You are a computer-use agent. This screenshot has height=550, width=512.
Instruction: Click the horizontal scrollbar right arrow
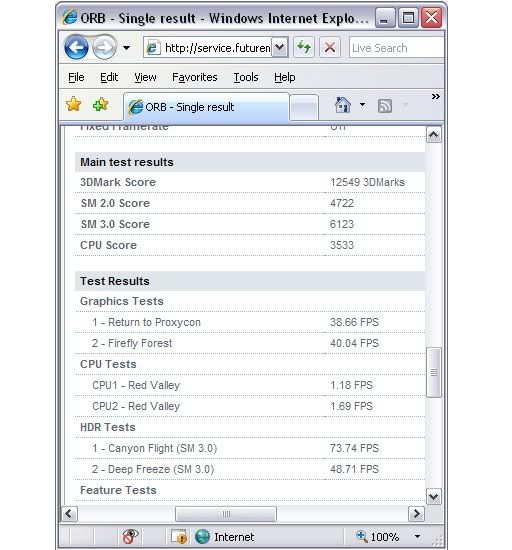point(416,514)
